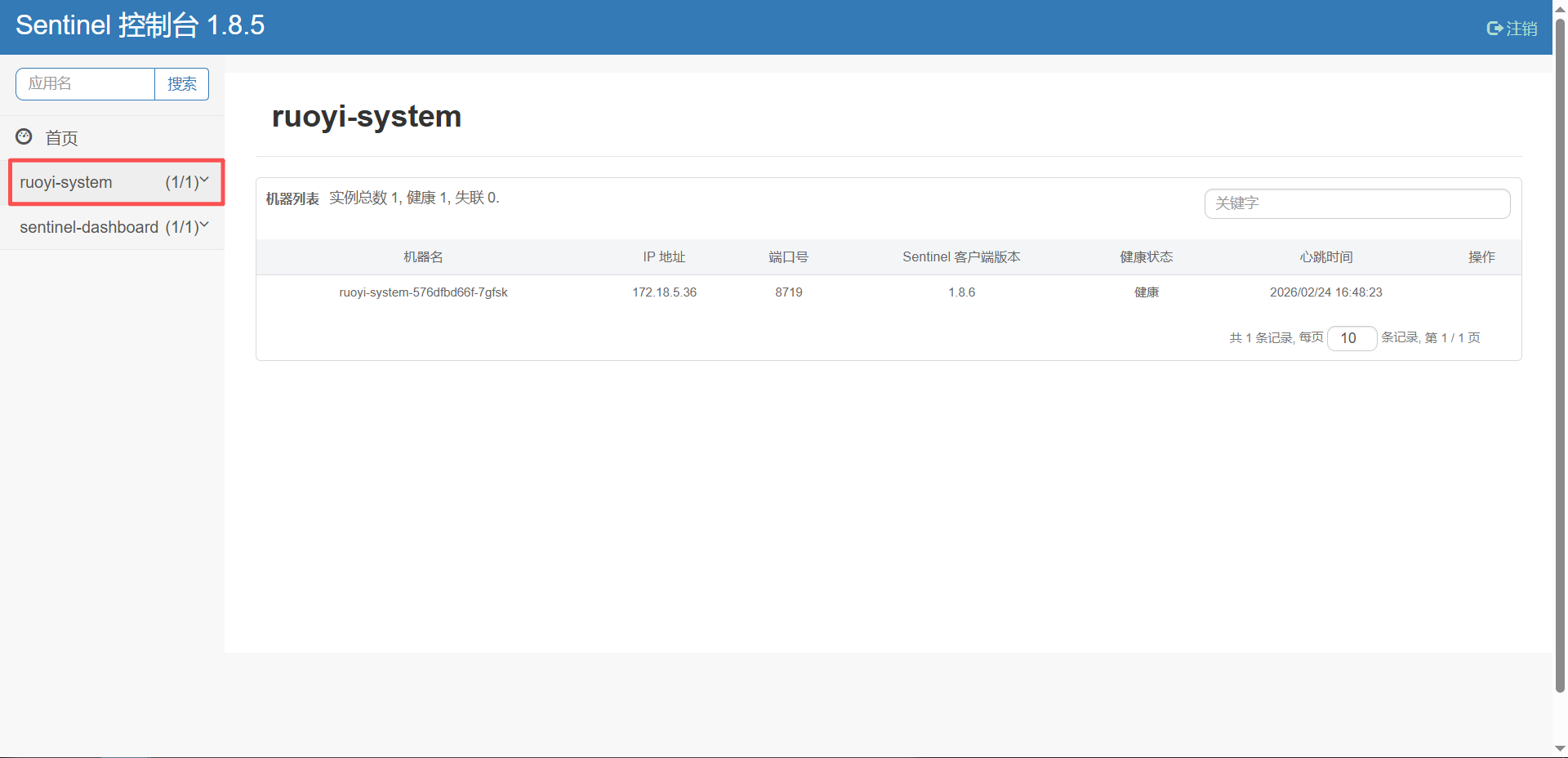Viewport: 1568px width, 758px height.
Task: Click the ruoyi-system page heading
Action: click(x=367, y=116)
